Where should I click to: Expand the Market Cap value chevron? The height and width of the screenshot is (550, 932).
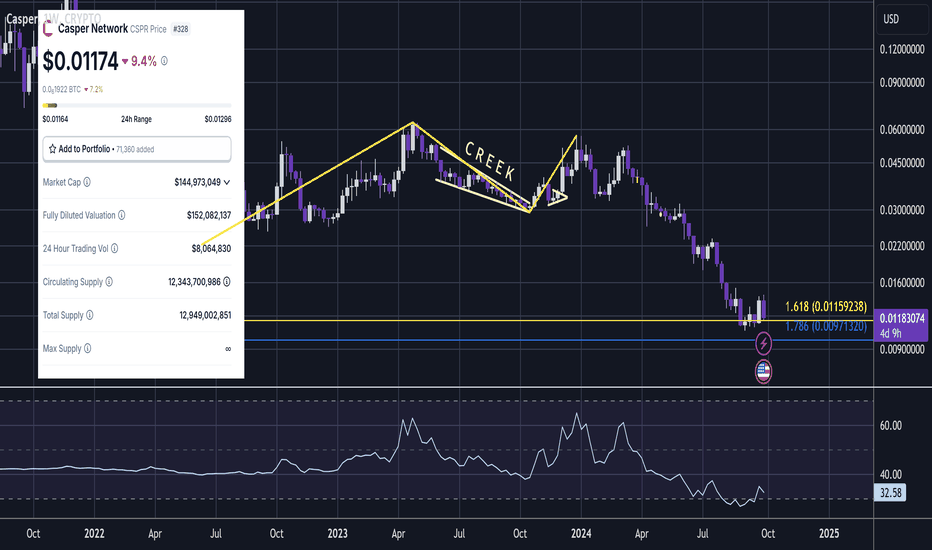226,183
